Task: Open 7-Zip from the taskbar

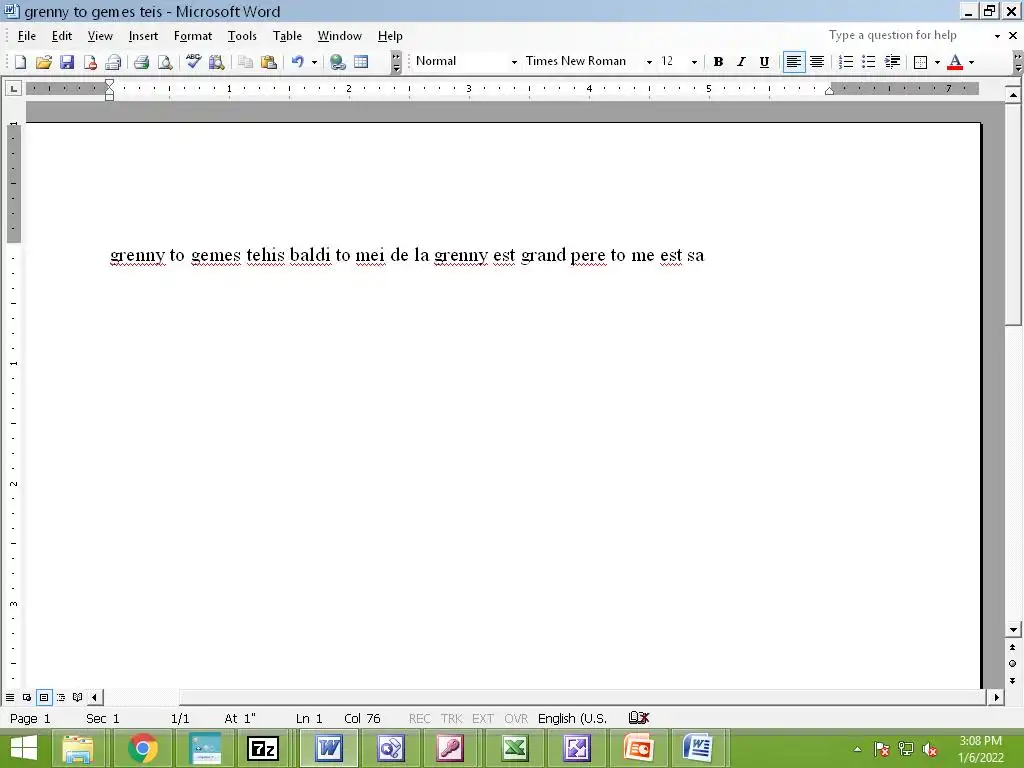Action: coord(263,748)
